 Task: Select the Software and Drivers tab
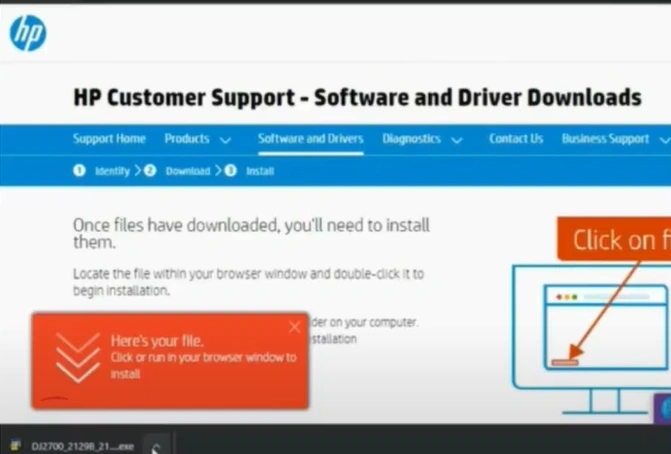(311, 139)
